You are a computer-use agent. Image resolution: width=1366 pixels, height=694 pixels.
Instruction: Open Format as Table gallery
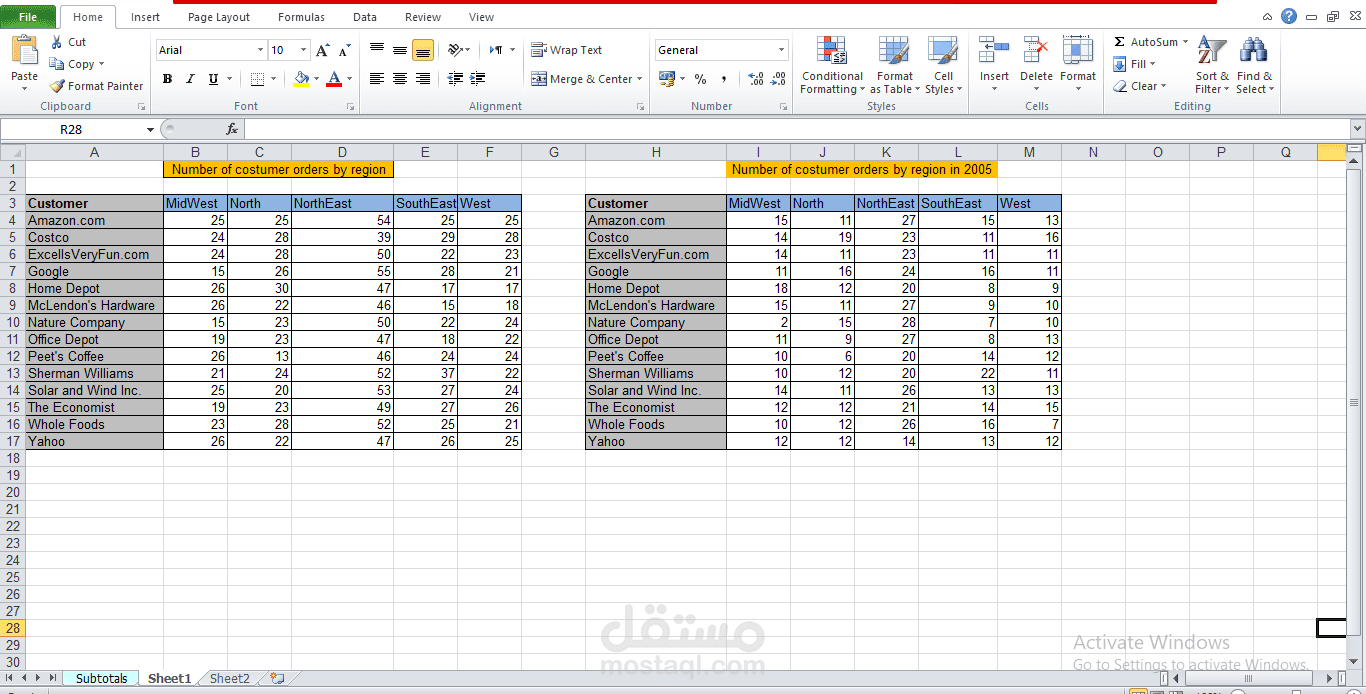pyautogui.click(x=894, y=66)
